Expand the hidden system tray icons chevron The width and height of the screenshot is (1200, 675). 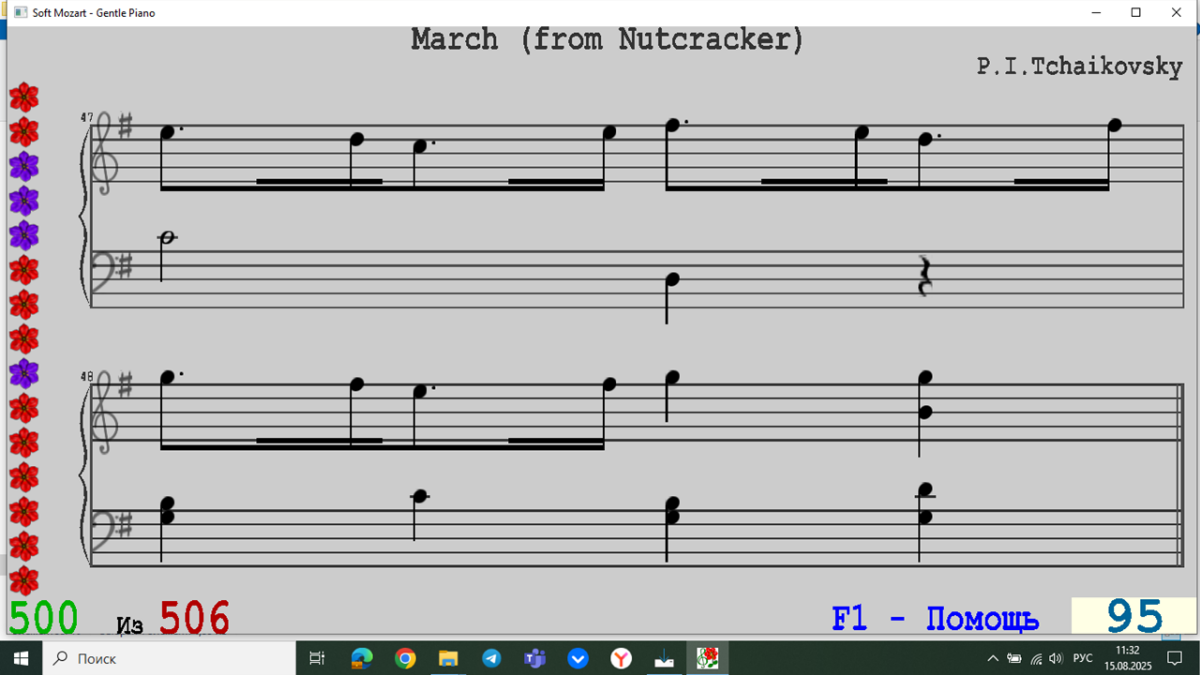pyautogui.click(x=993, y=658)
